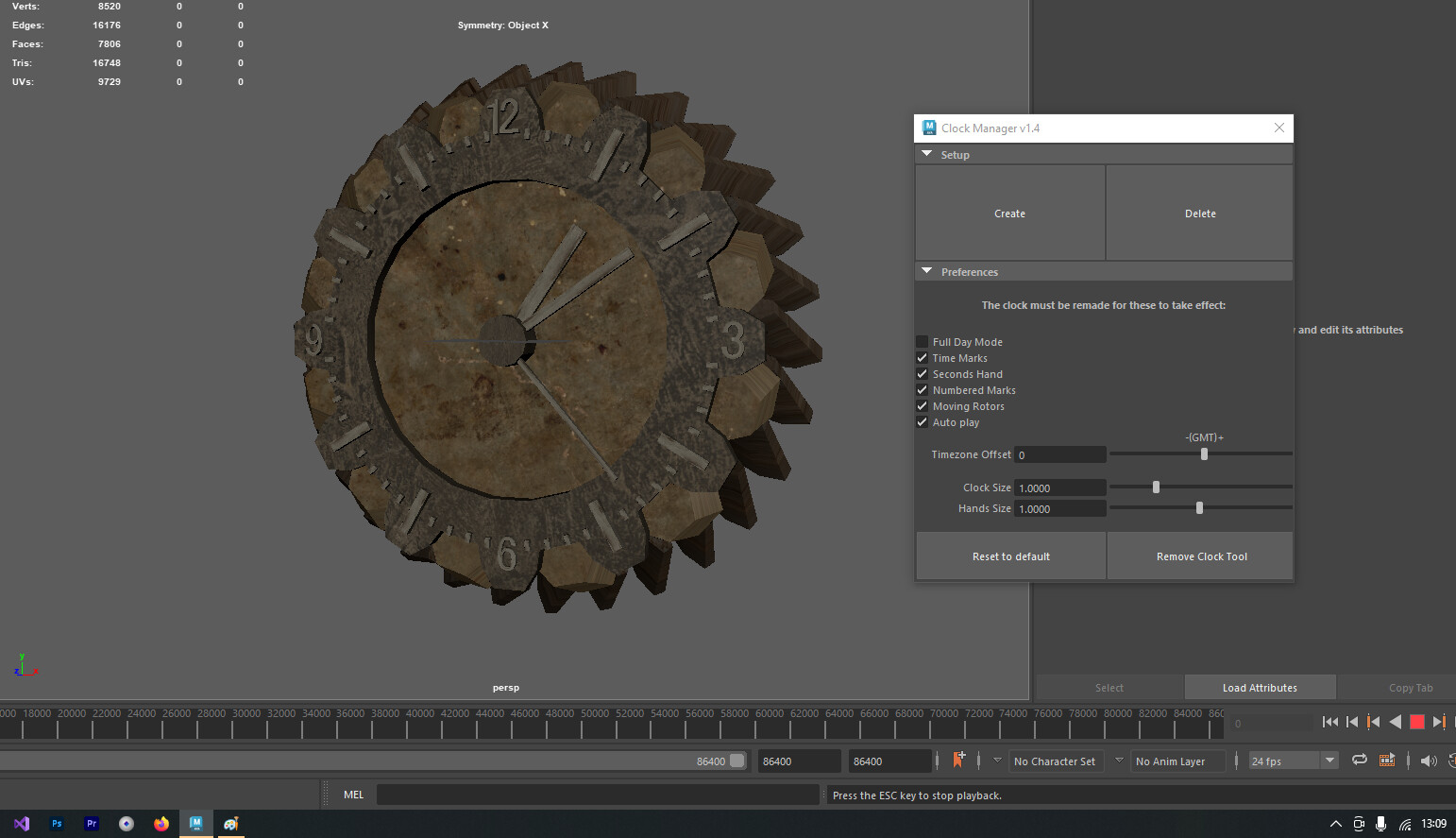Click the range slider end handle
This screenshot has height=838, width=1456.
coord(737,761)
